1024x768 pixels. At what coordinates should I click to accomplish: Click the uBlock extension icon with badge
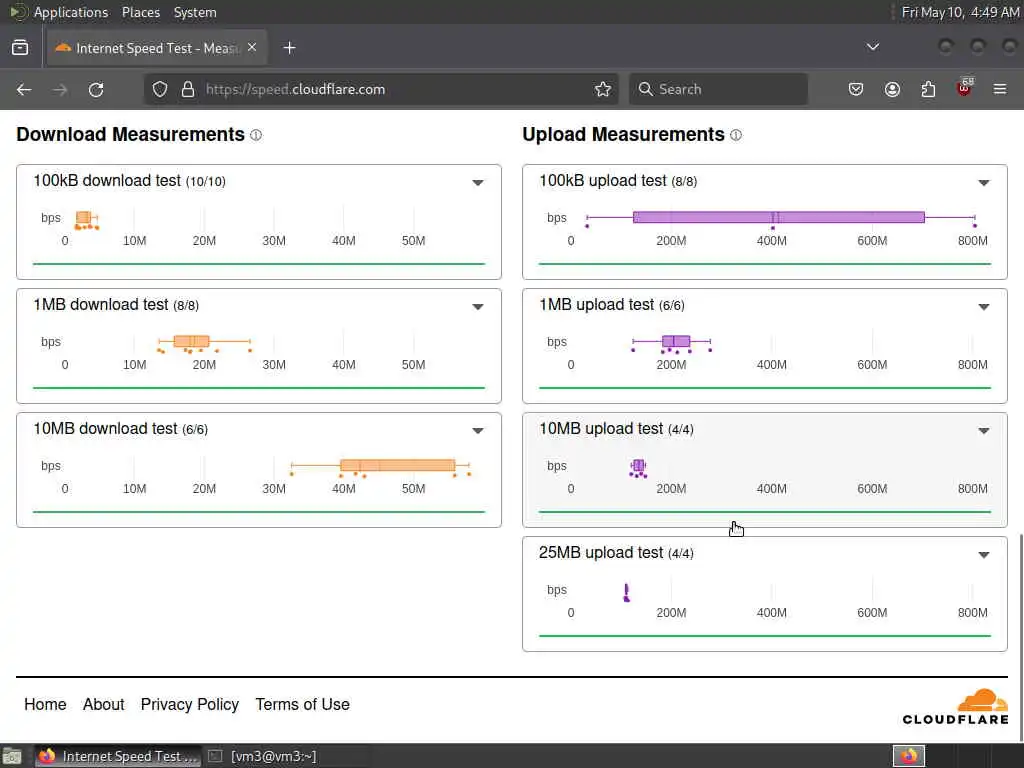[x=965, y=88]
